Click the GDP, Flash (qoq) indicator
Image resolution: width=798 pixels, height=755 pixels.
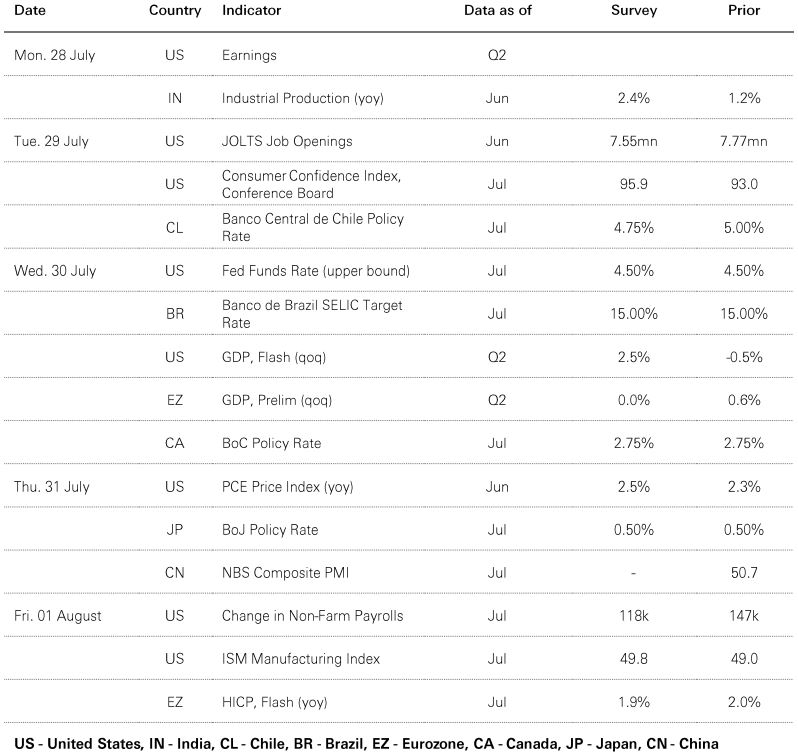(x=274, y=357)
